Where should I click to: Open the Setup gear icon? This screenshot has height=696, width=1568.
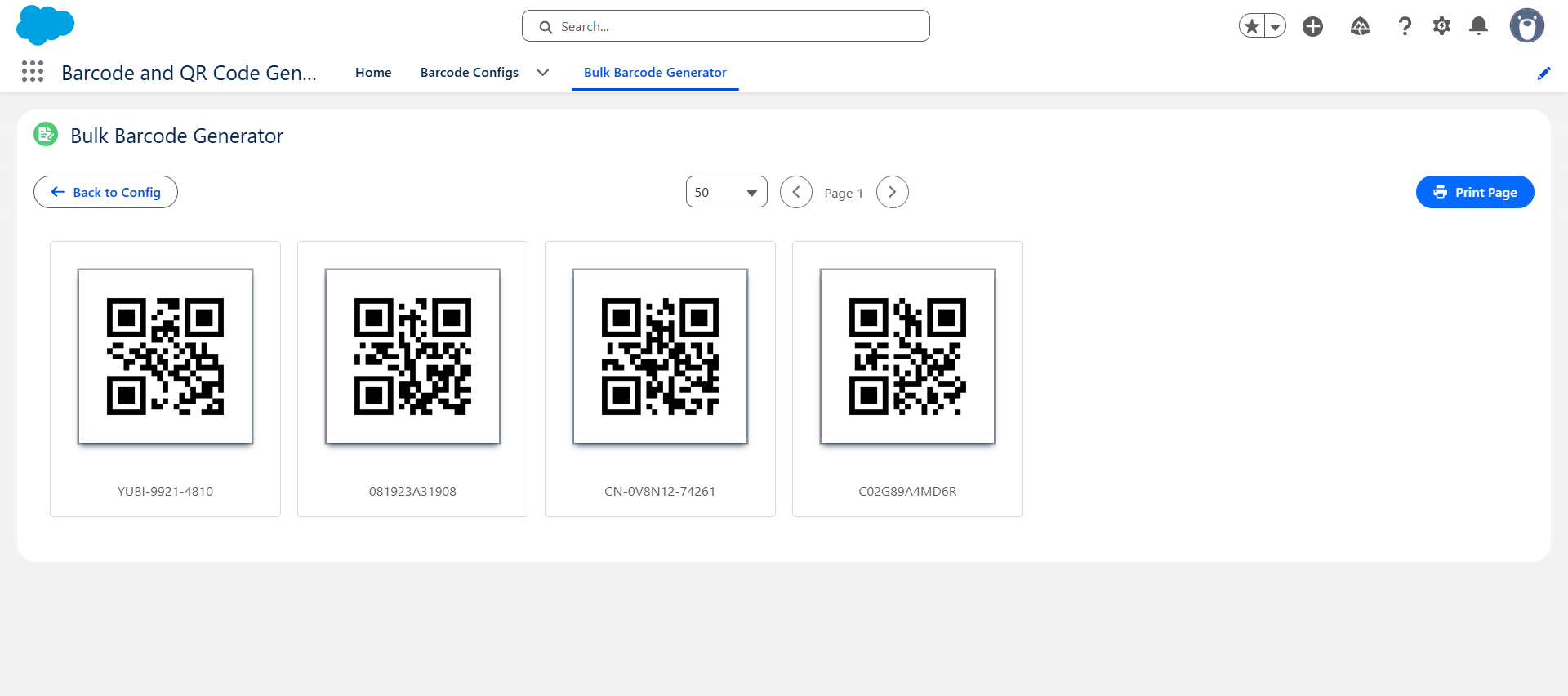coord(1441,26)
